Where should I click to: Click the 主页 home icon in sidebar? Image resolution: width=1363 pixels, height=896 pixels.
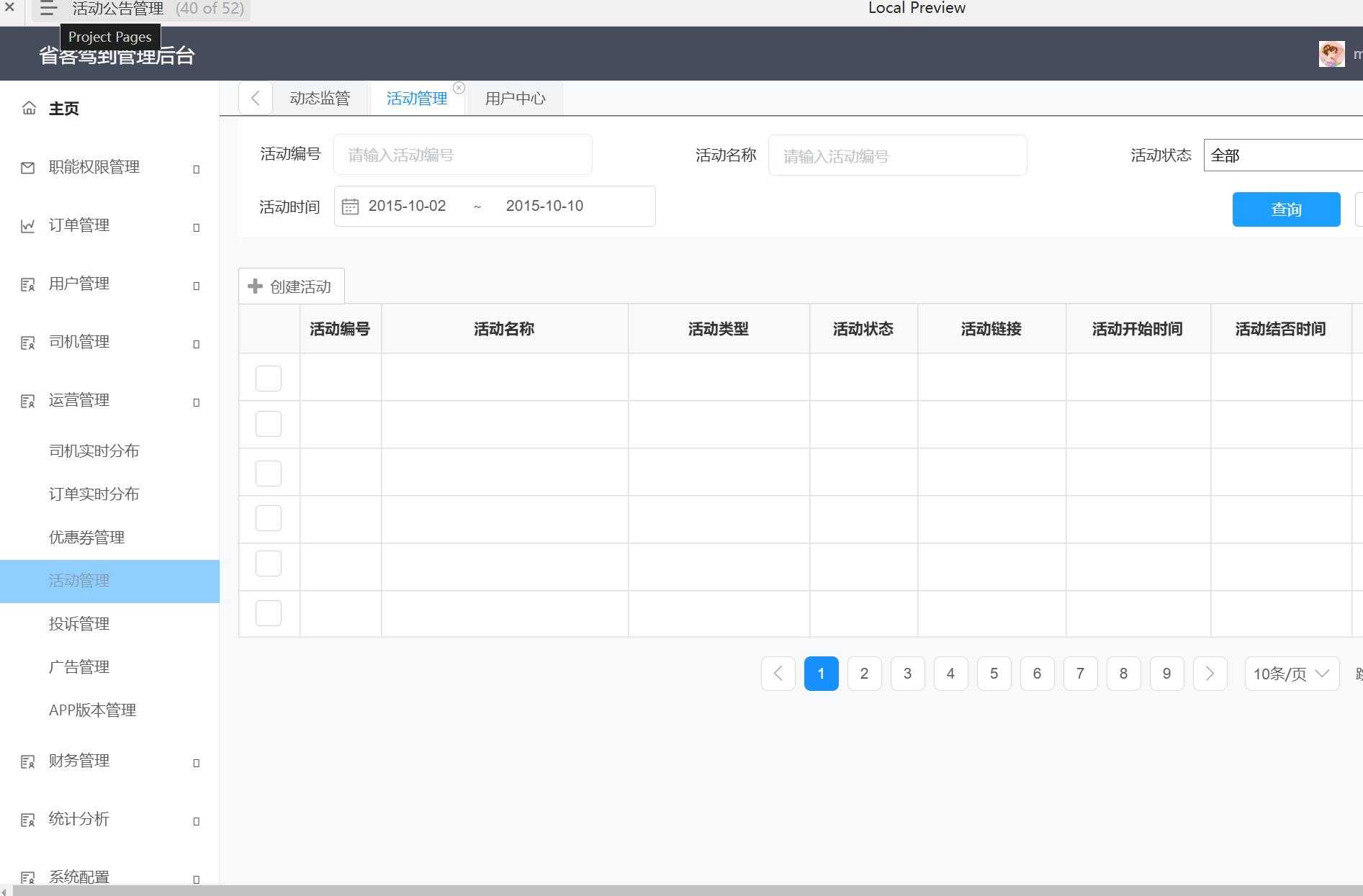point(29,108)
